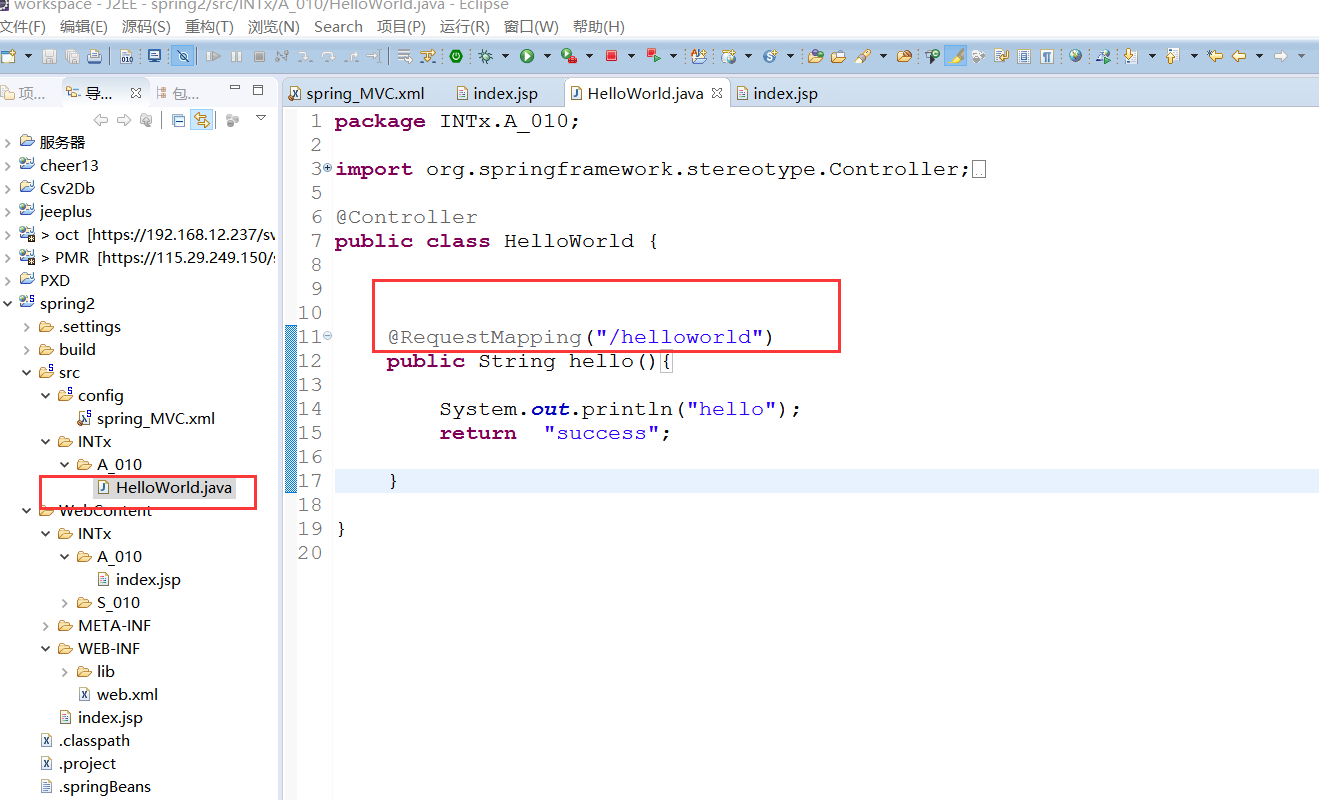
Task: Expand the jeeplus project node
Action: pos(8,211)
